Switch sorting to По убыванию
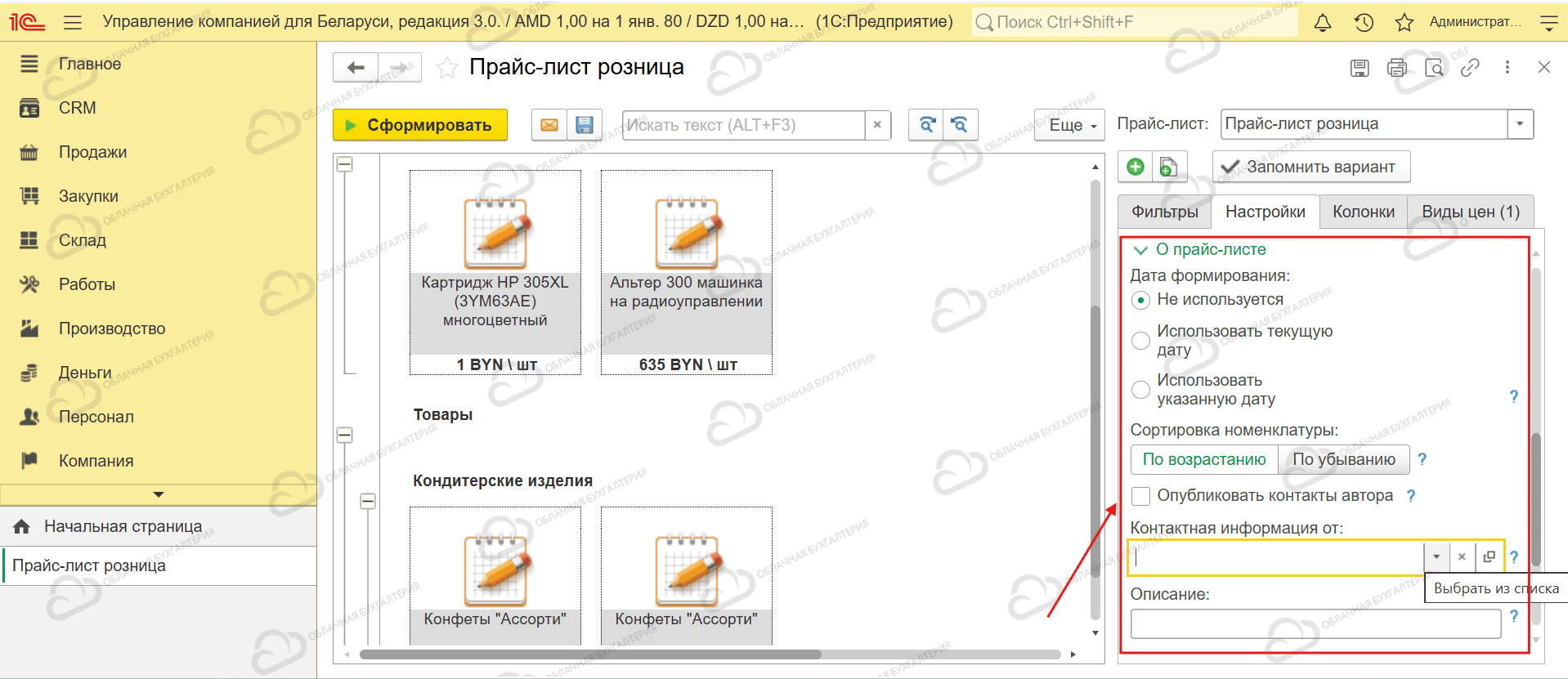 (1344, 459)
